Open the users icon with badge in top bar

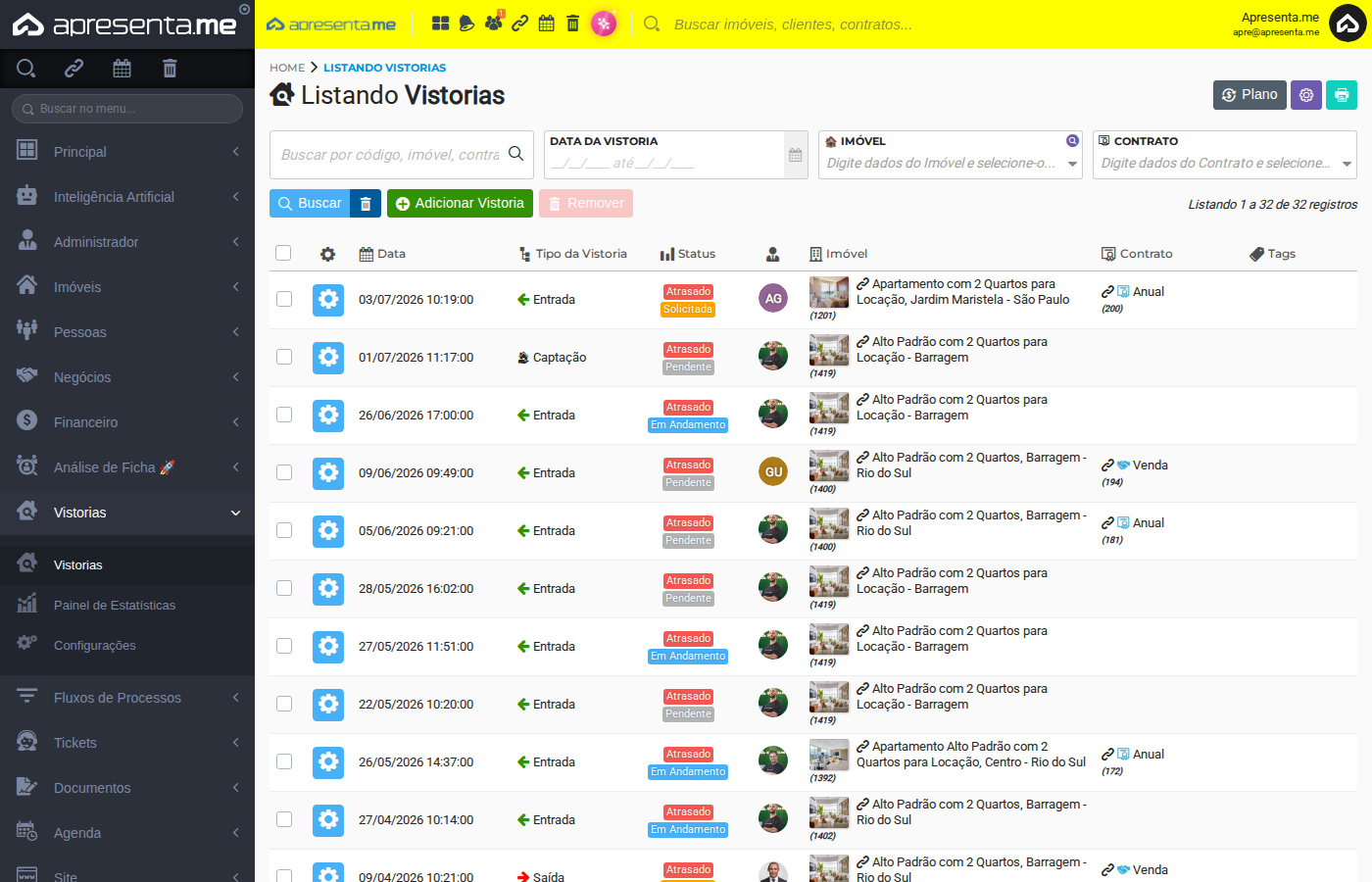494,23
